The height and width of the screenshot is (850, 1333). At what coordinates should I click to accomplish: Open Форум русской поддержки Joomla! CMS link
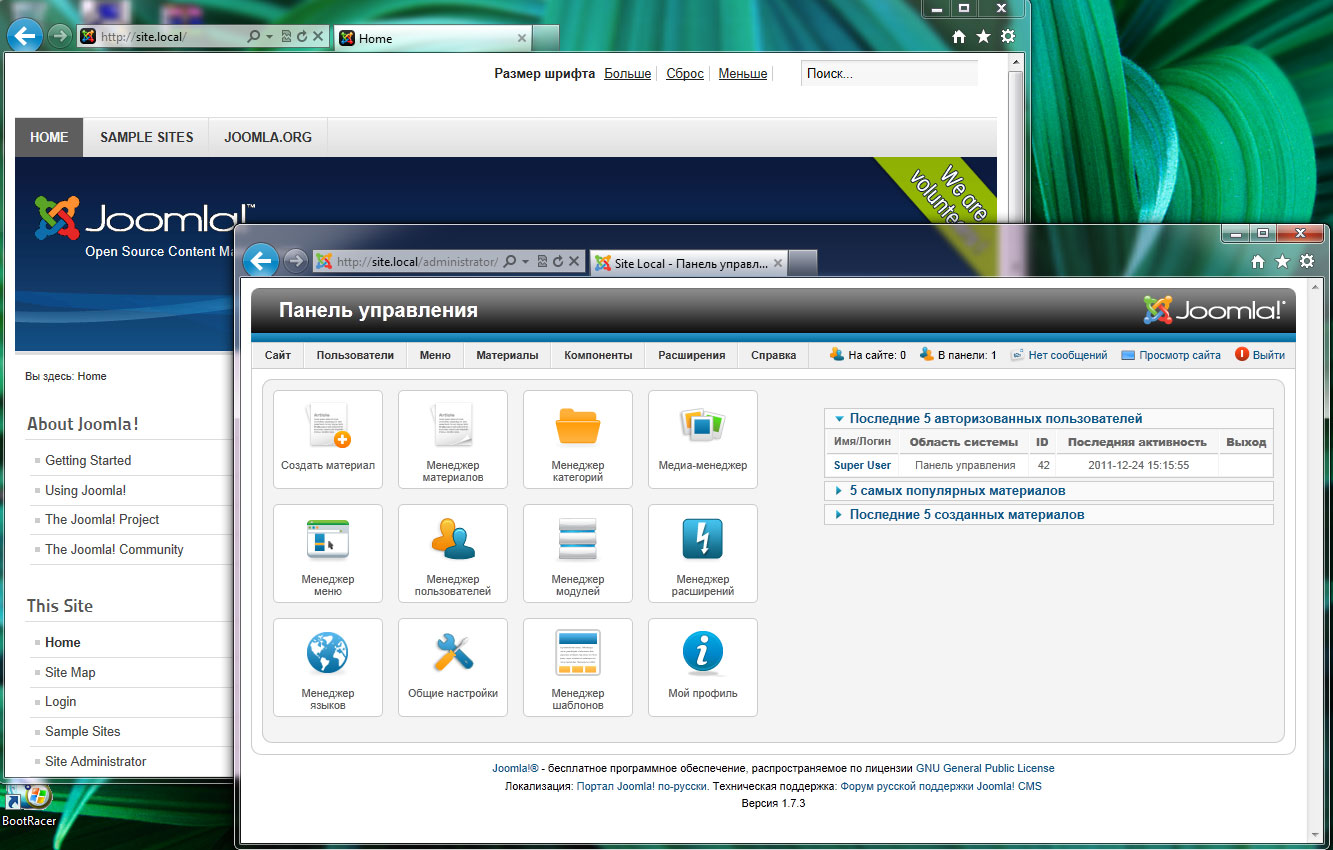[x=941, y=786]
